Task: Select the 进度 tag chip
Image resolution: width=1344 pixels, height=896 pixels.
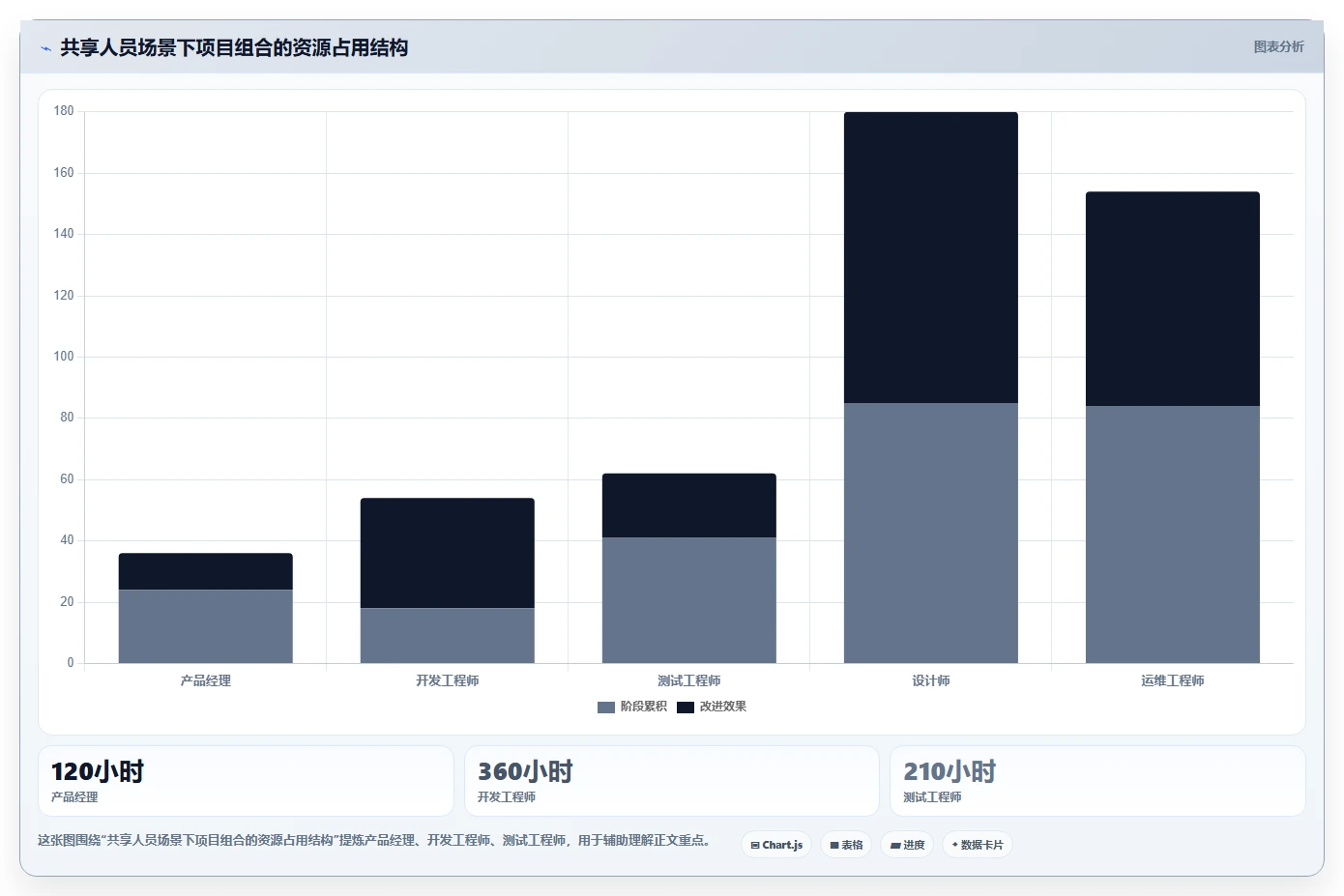Action: pos(907,845)
